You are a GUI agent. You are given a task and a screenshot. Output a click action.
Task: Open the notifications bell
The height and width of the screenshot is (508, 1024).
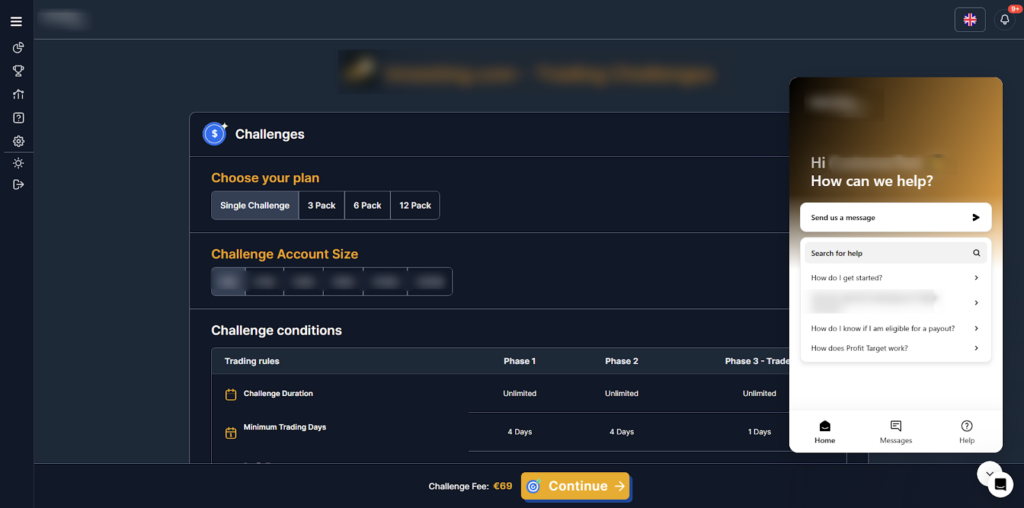pyautogui.click(x=1005, y=20)
